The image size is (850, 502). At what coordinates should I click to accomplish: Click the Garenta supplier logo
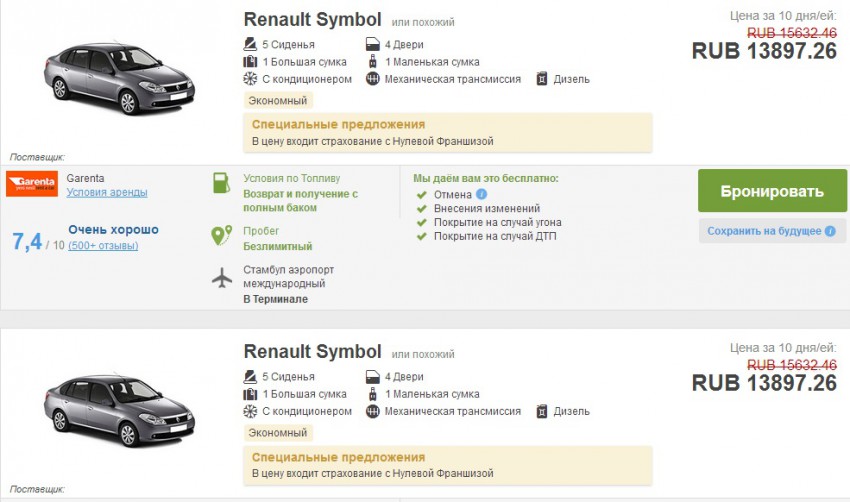click(x=32, y=184)
